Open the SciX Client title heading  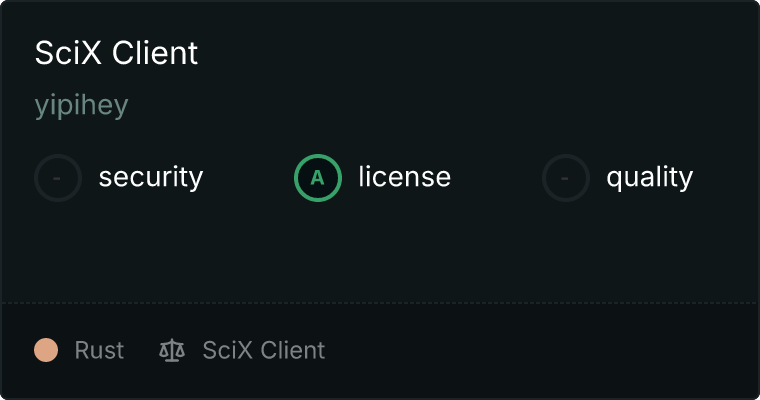click(x=117, y=53)
